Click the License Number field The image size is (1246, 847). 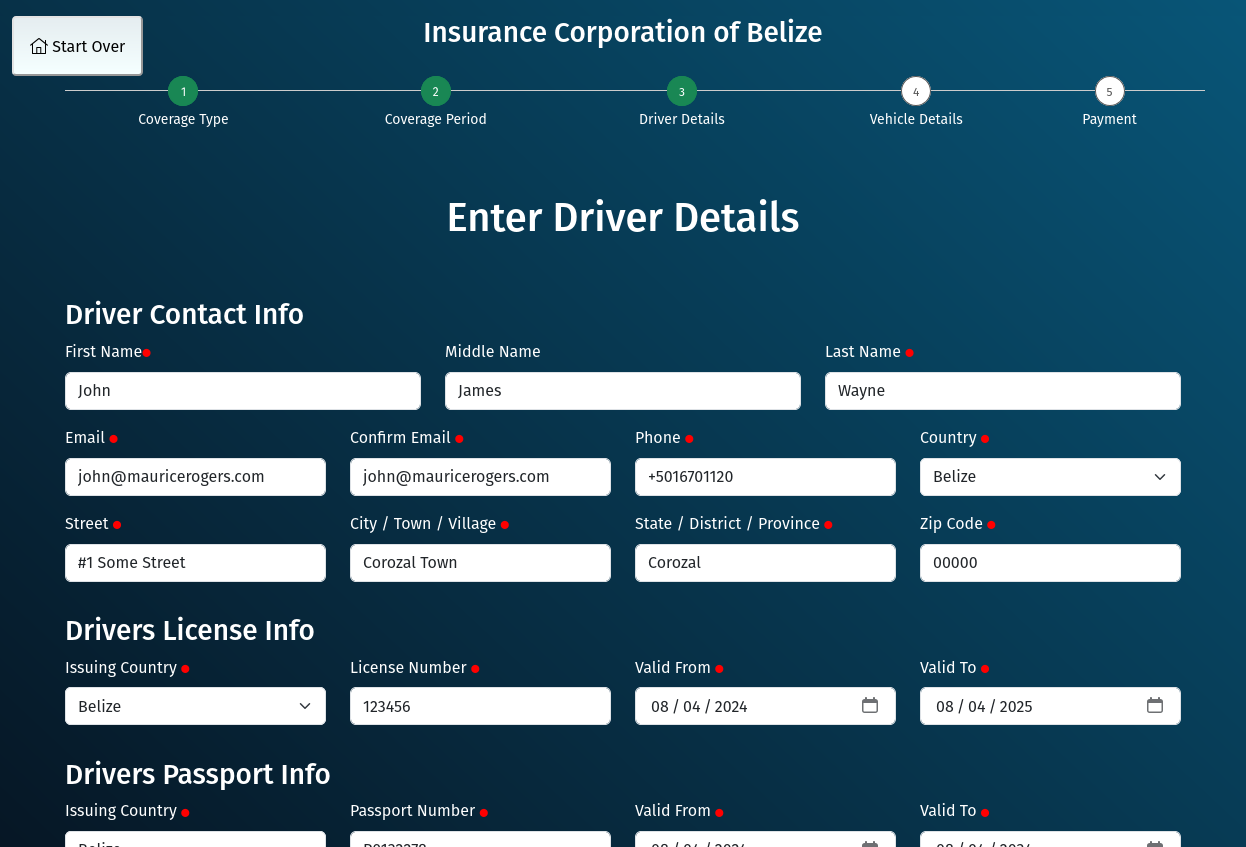click(x=480, y=706)
